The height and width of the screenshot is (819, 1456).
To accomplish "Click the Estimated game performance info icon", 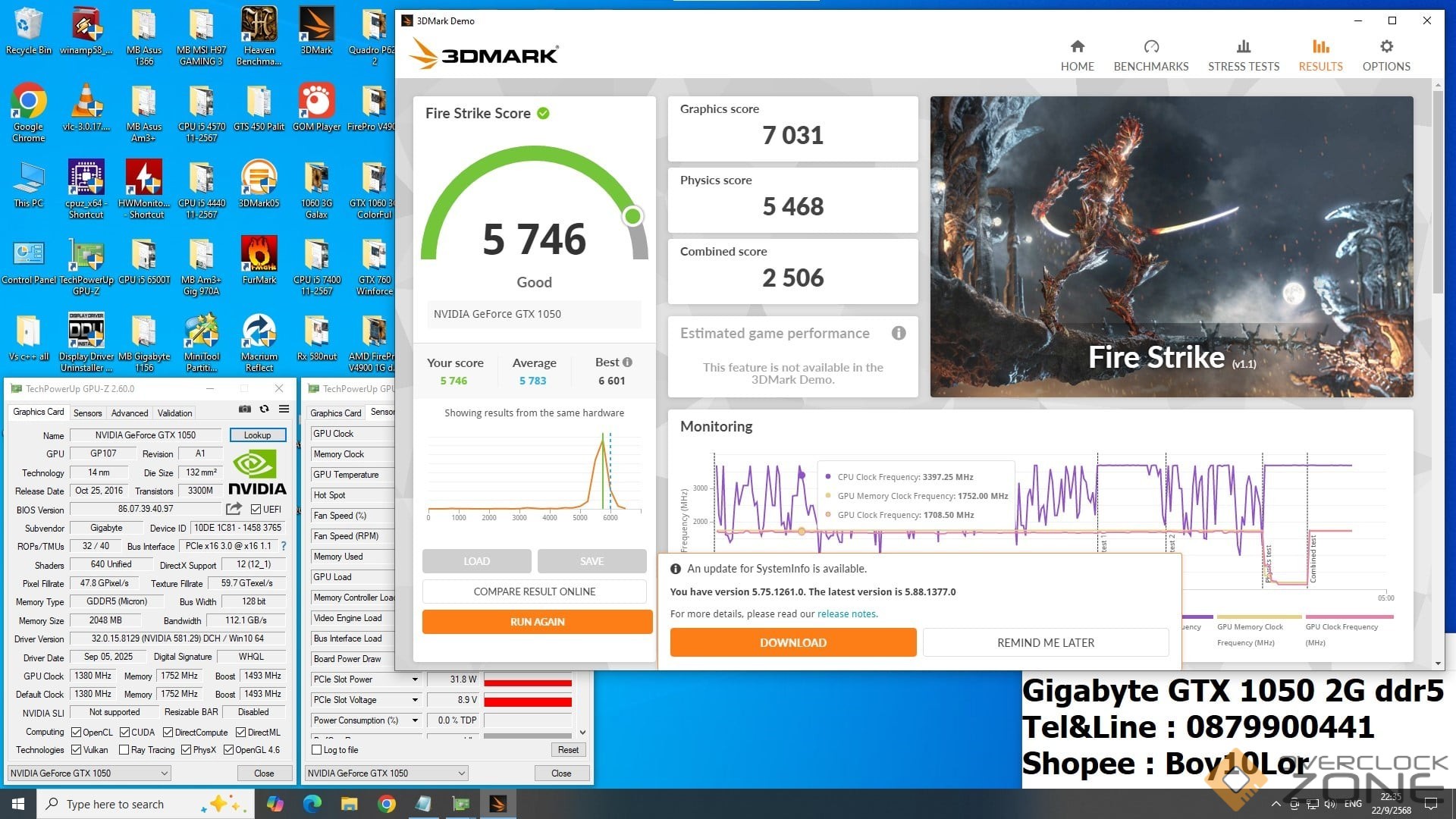I will (x=899, y=333).
